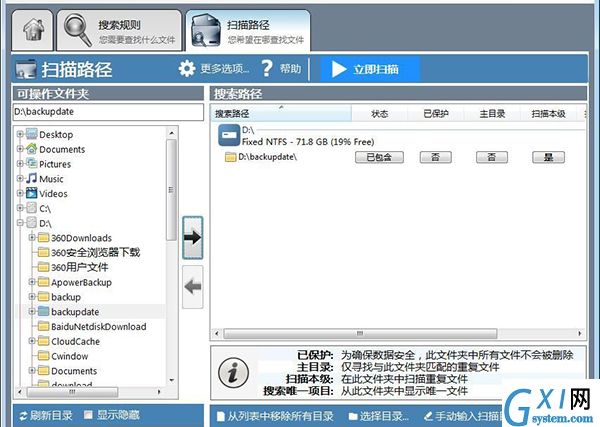Toggle 扫描本级 是 for D:\backupdate\

tap(548, 157)
